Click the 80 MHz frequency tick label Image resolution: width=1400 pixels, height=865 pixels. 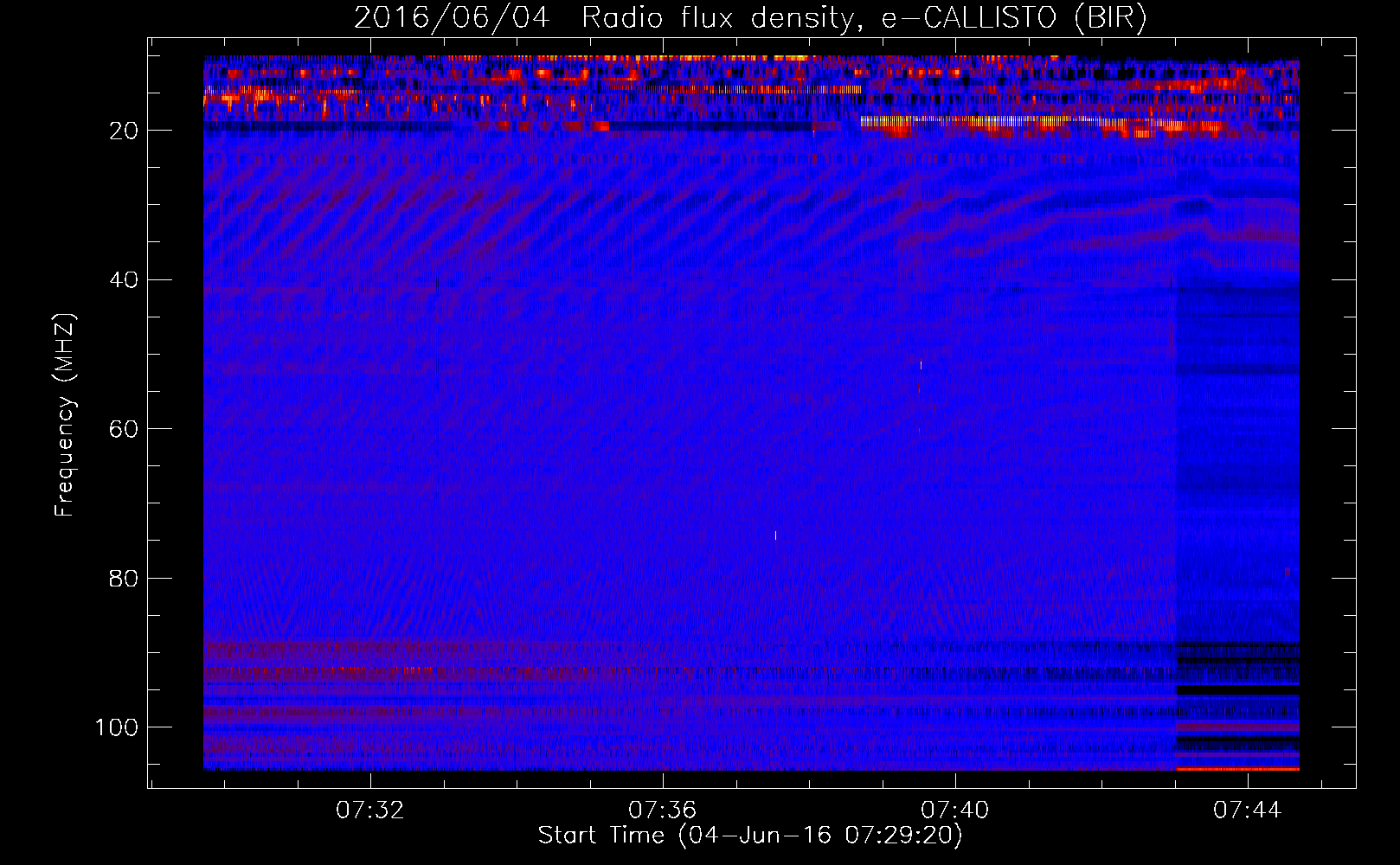pyautogui.click(x=125, y=578)
